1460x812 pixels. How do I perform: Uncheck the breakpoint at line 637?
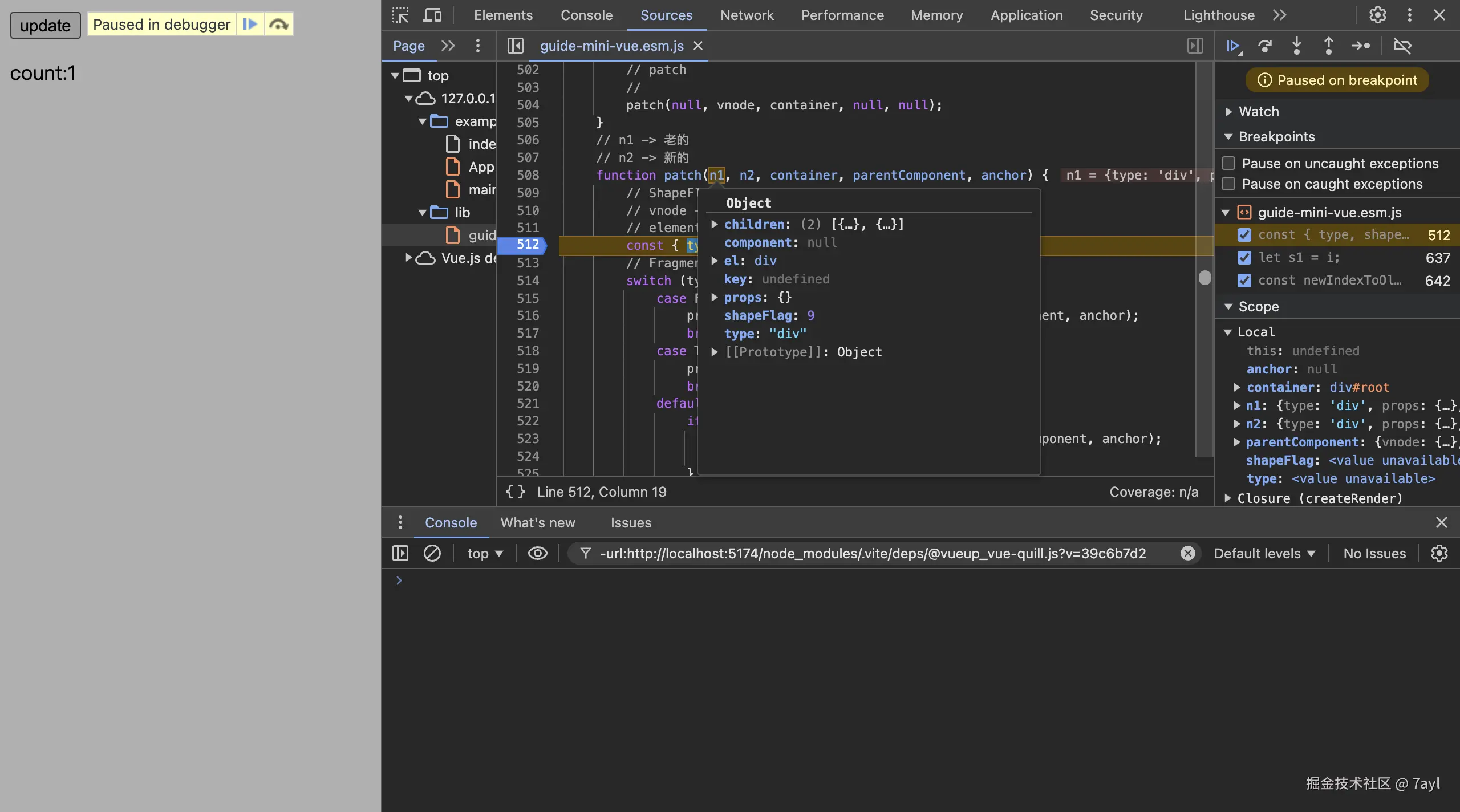pyautogui.click(x=1244, y=258)
